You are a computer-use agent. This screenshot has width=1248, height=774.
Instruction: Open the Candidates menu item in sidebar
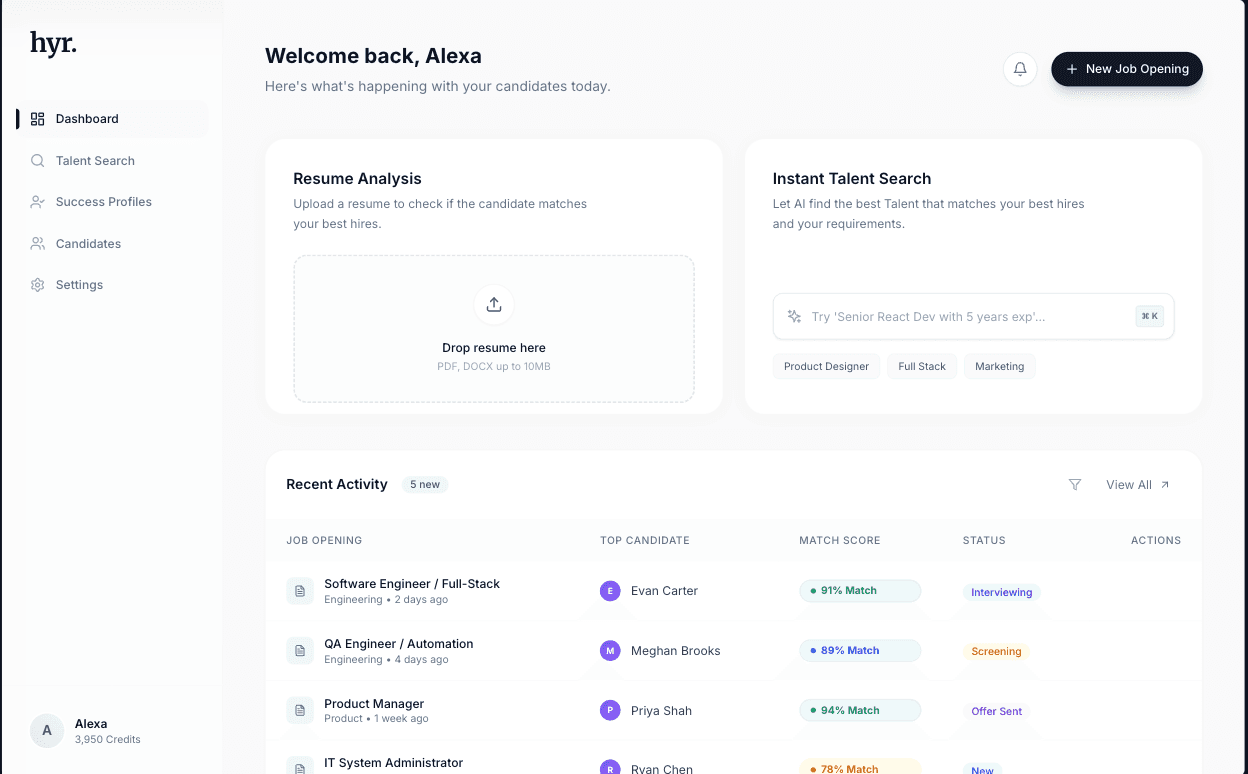pyautogui.click(x=88, y=243)
